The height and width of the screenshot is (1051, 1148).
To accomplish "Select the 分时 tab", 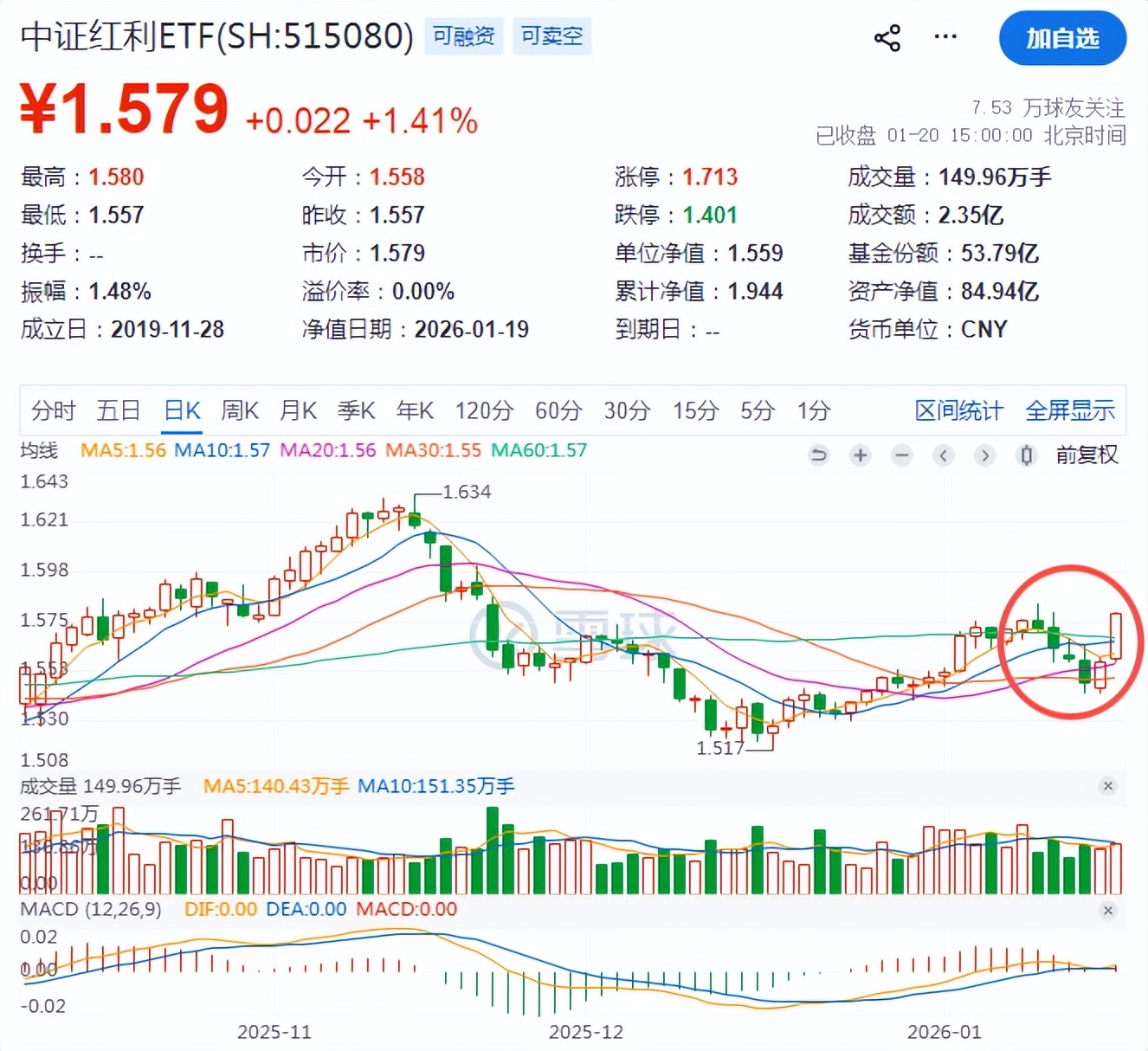I will tap(54, 410).
